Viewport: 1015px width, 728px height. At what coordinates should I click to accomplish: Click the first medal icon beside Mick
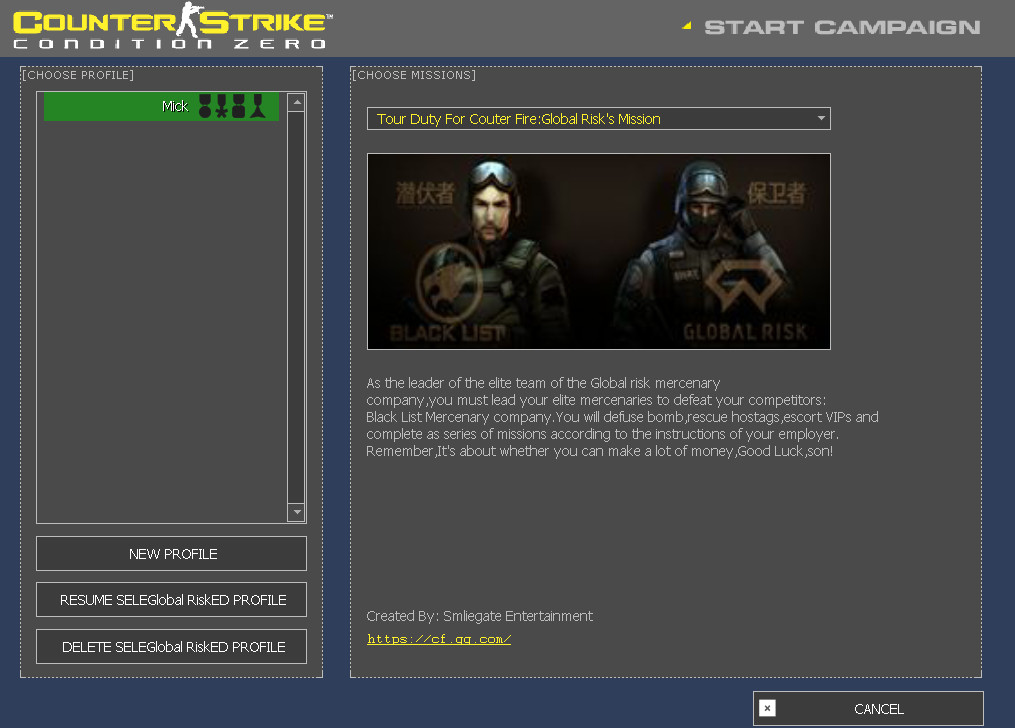click(205, 106)
